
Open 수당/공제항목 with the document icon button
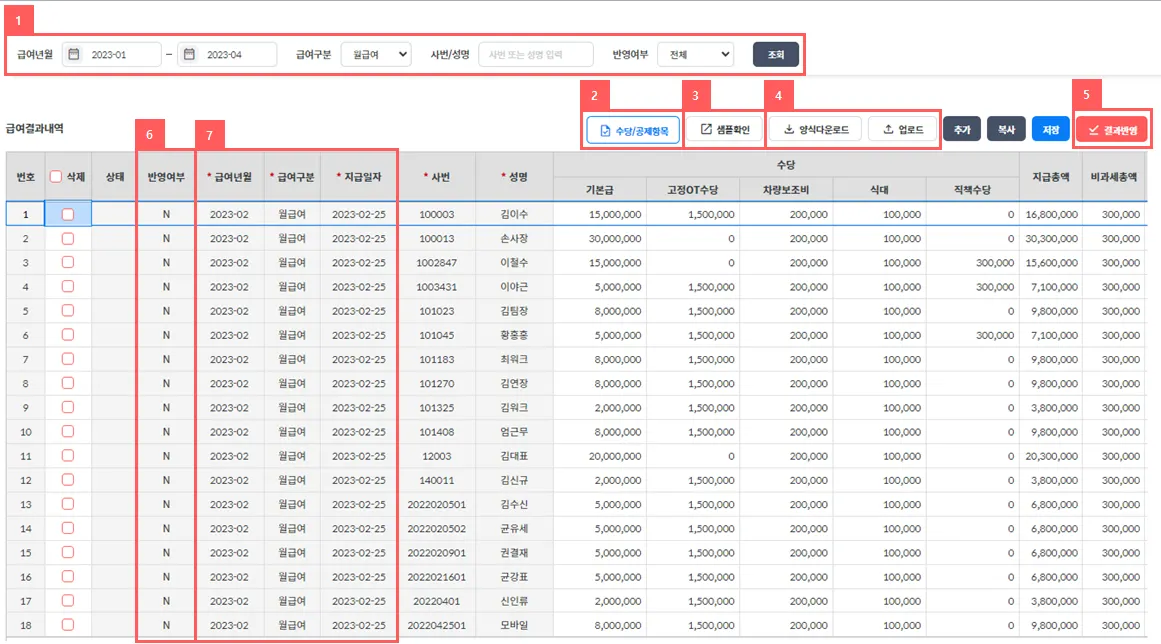coord(633,130)
